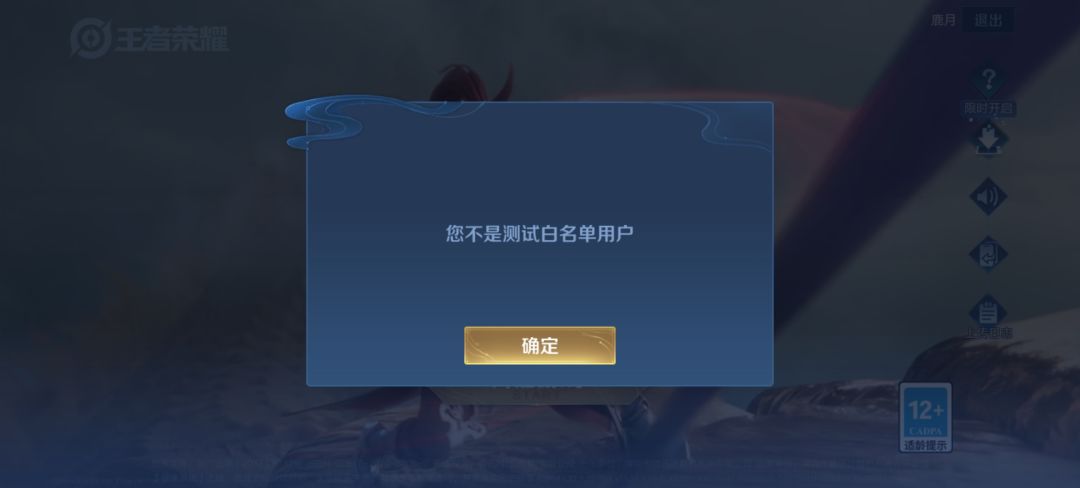
Task: Click the repair/refresh device icon
Action: tap(988, 254)
